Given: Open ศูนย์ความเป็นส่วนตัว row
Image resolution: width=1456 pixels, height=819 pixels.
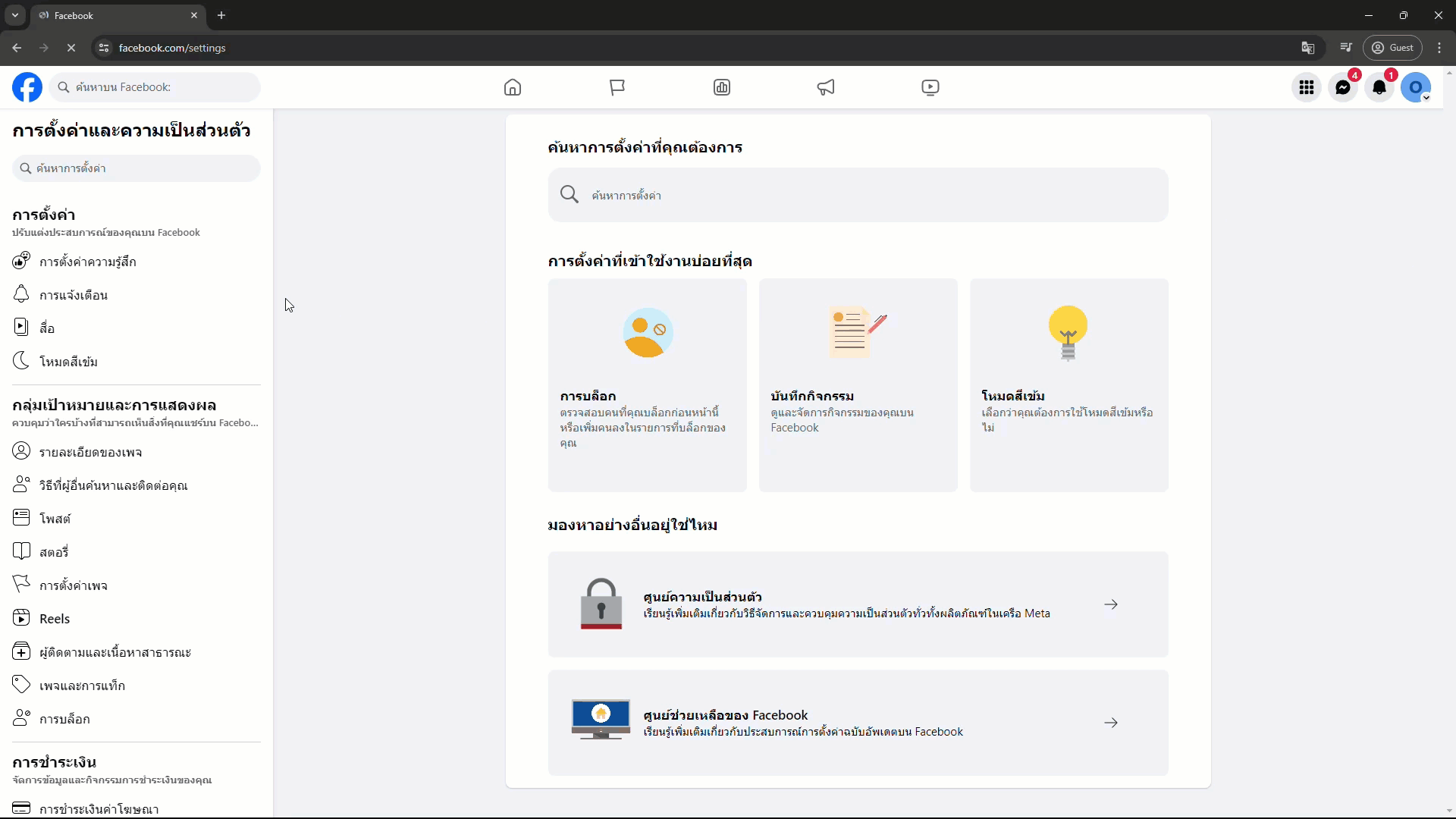Looking at the screenshot, I should tap(858, 604).
